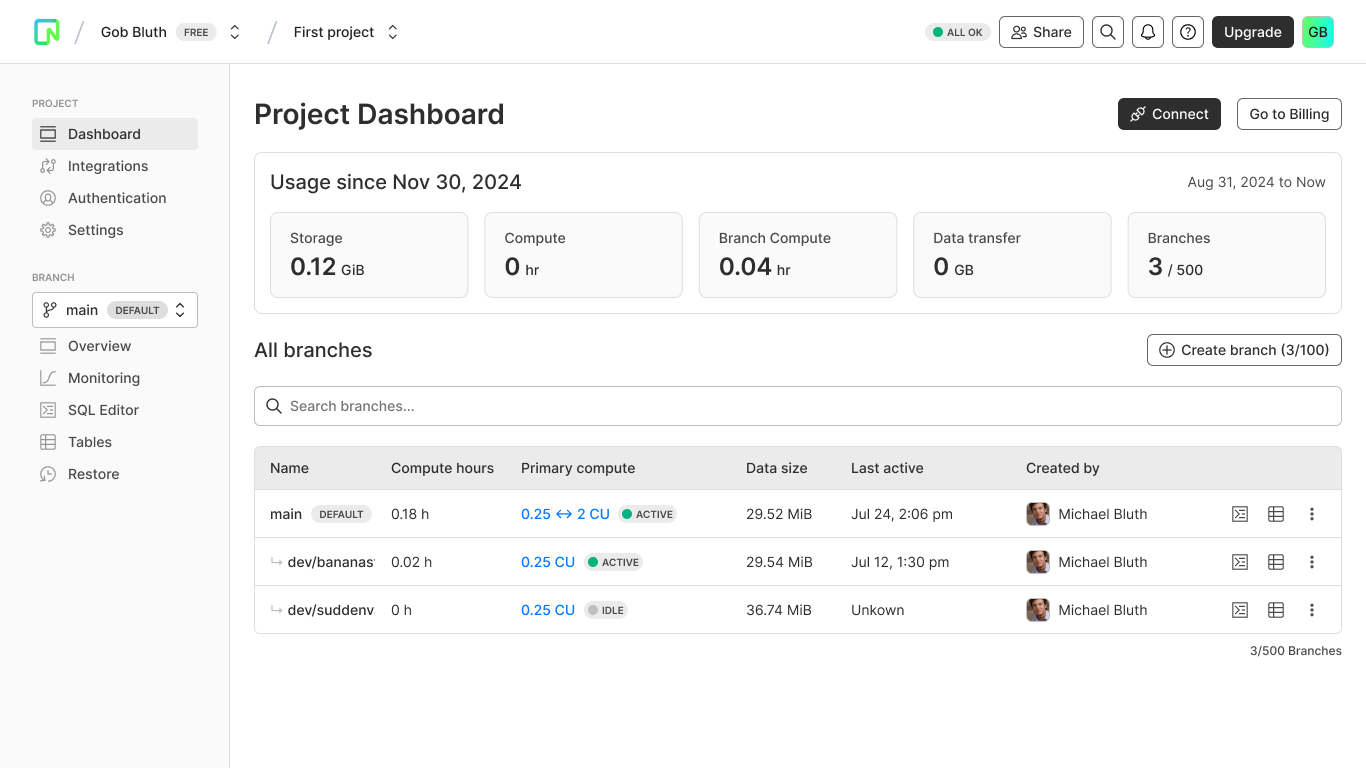The width and height of the screenshot is (1366, 768).
Task: Expand the First project selector
Action: [x=393, y=32]
